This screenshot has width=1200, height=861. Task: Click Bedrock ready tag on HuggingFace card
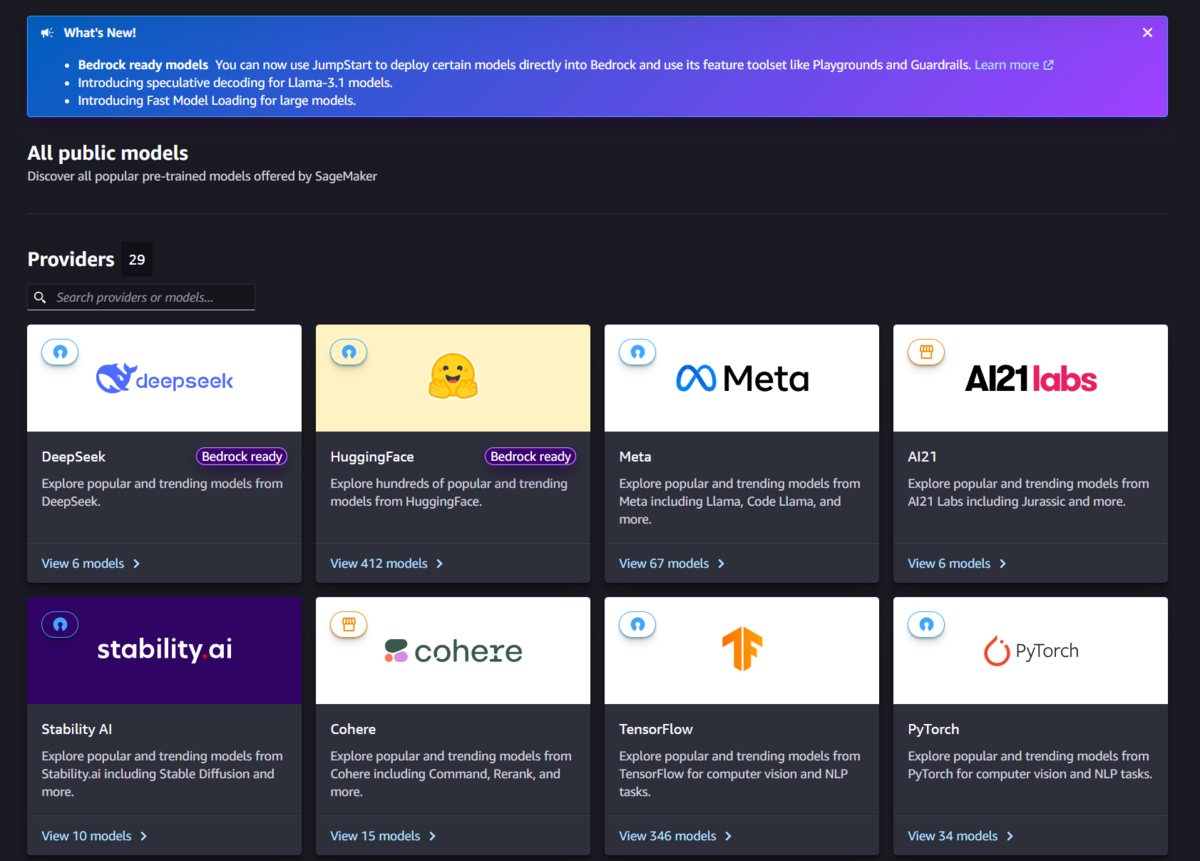point(531,456)
